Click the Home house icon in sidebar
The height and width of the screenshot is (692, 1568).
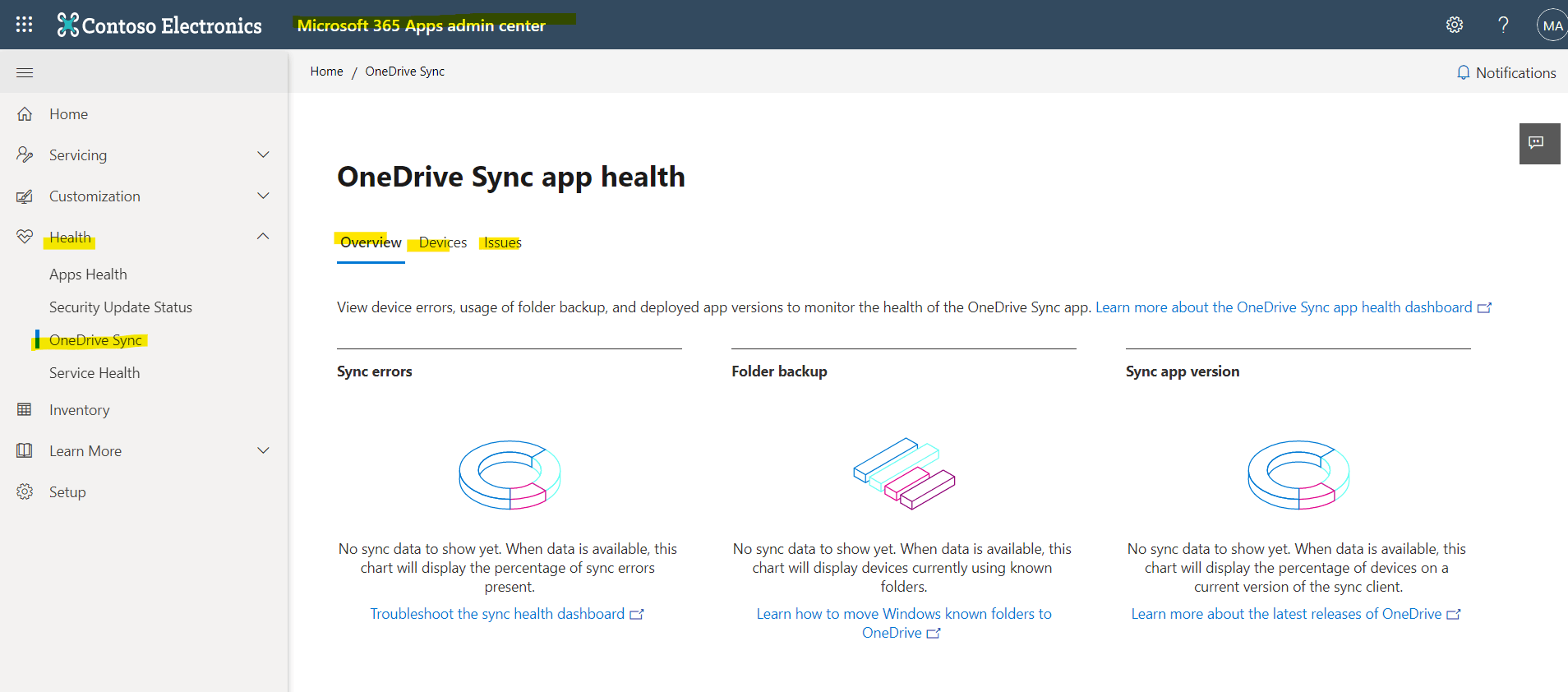click(x=25, y=114)
